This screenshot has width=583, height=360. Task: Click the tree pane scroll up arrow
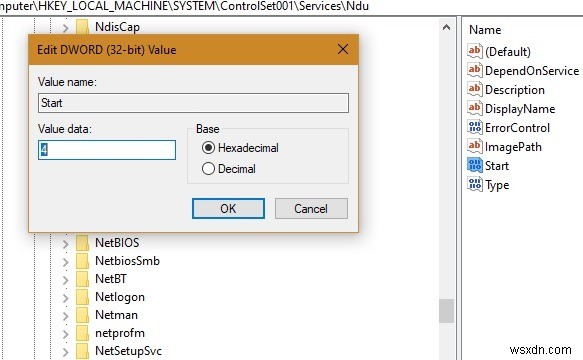447,27
